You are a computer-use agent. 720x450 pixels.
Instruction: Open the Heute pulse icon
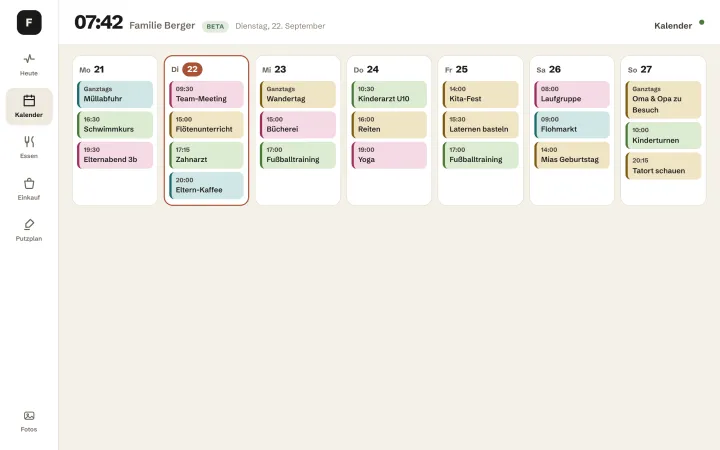[29, 59]
